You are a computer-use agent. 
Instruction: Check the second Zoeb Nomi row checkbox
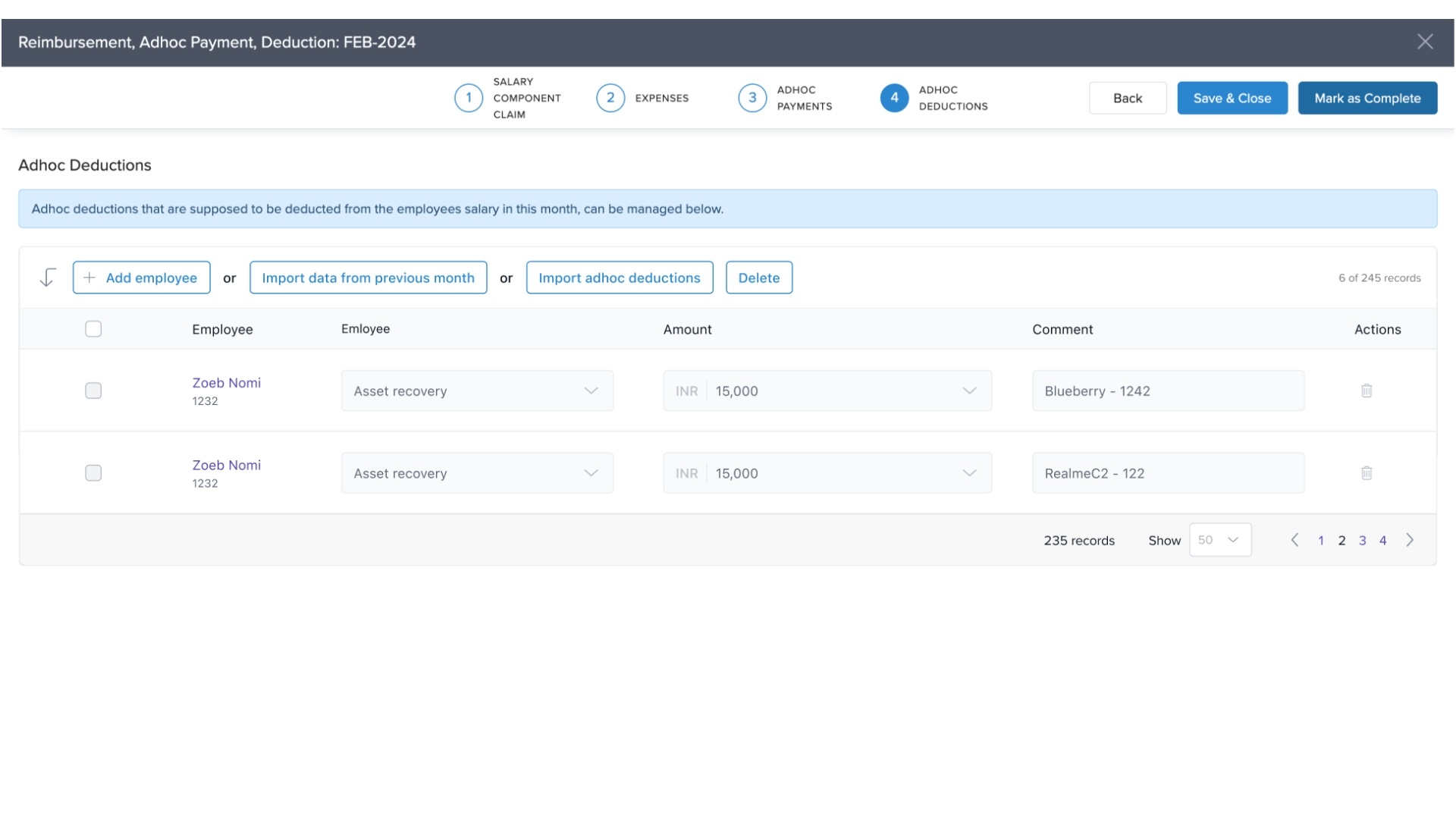93,473
